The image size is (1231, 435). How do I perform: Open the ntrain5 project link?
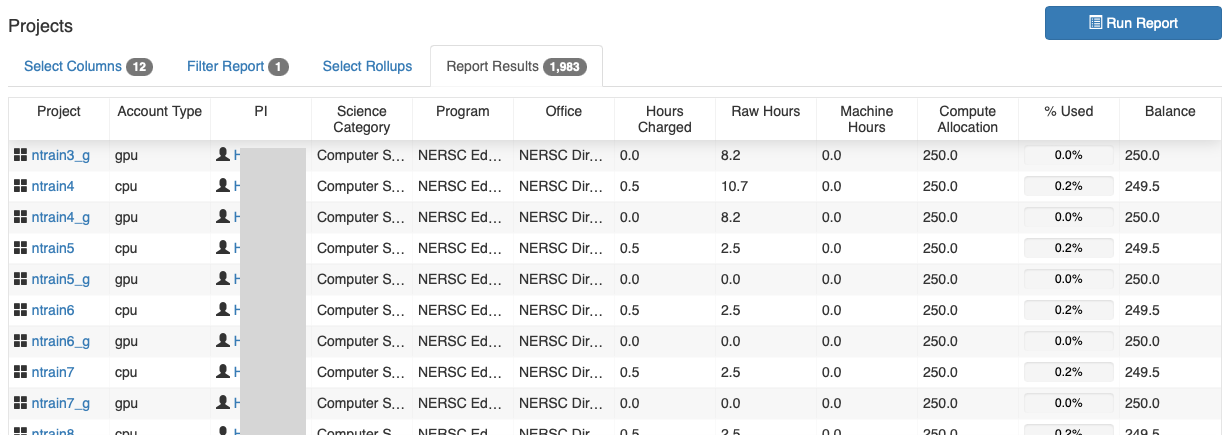point(53,248)
